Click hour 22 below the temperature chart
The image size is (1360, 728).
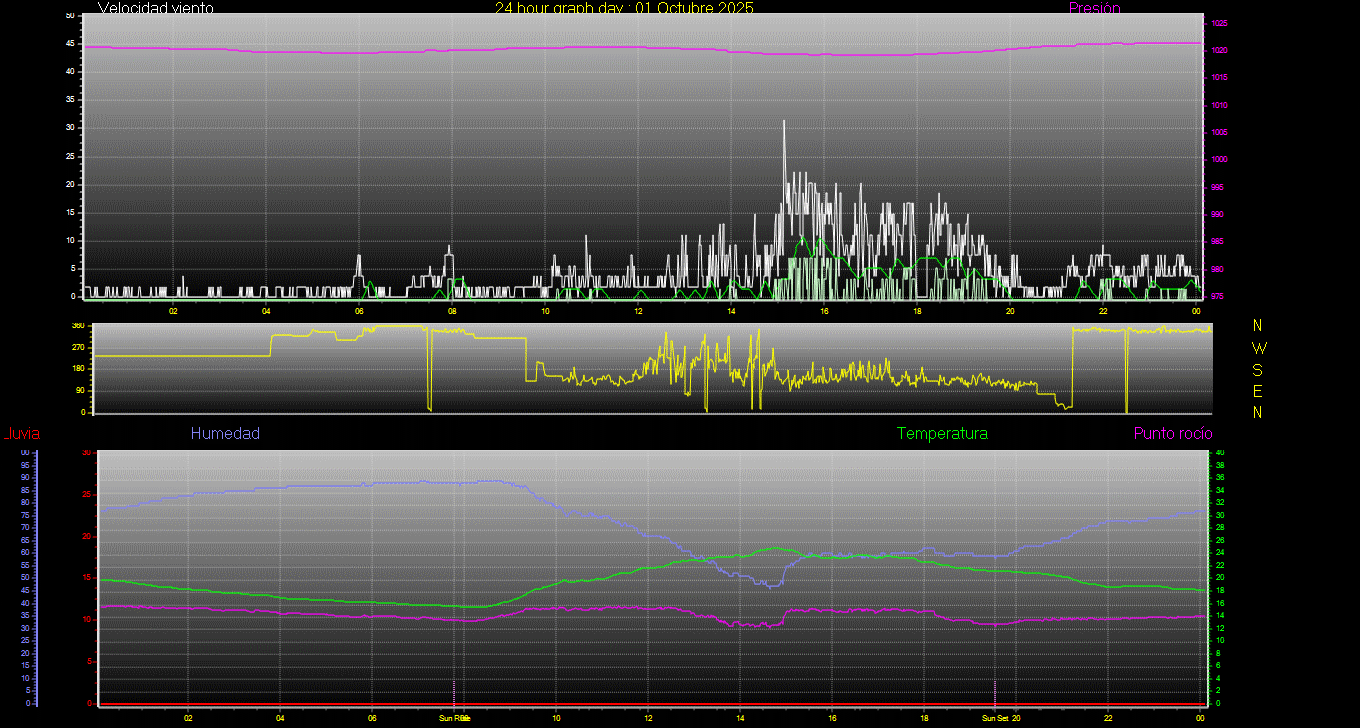point(1108,718)
